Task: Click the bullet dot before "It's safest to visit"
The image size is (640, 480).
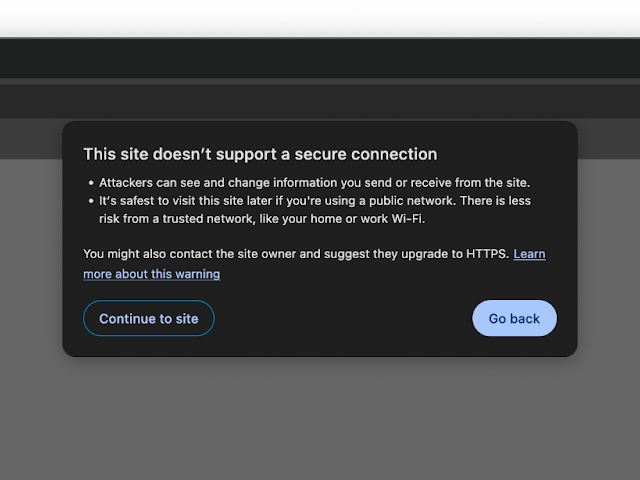Action: (91, 201)
